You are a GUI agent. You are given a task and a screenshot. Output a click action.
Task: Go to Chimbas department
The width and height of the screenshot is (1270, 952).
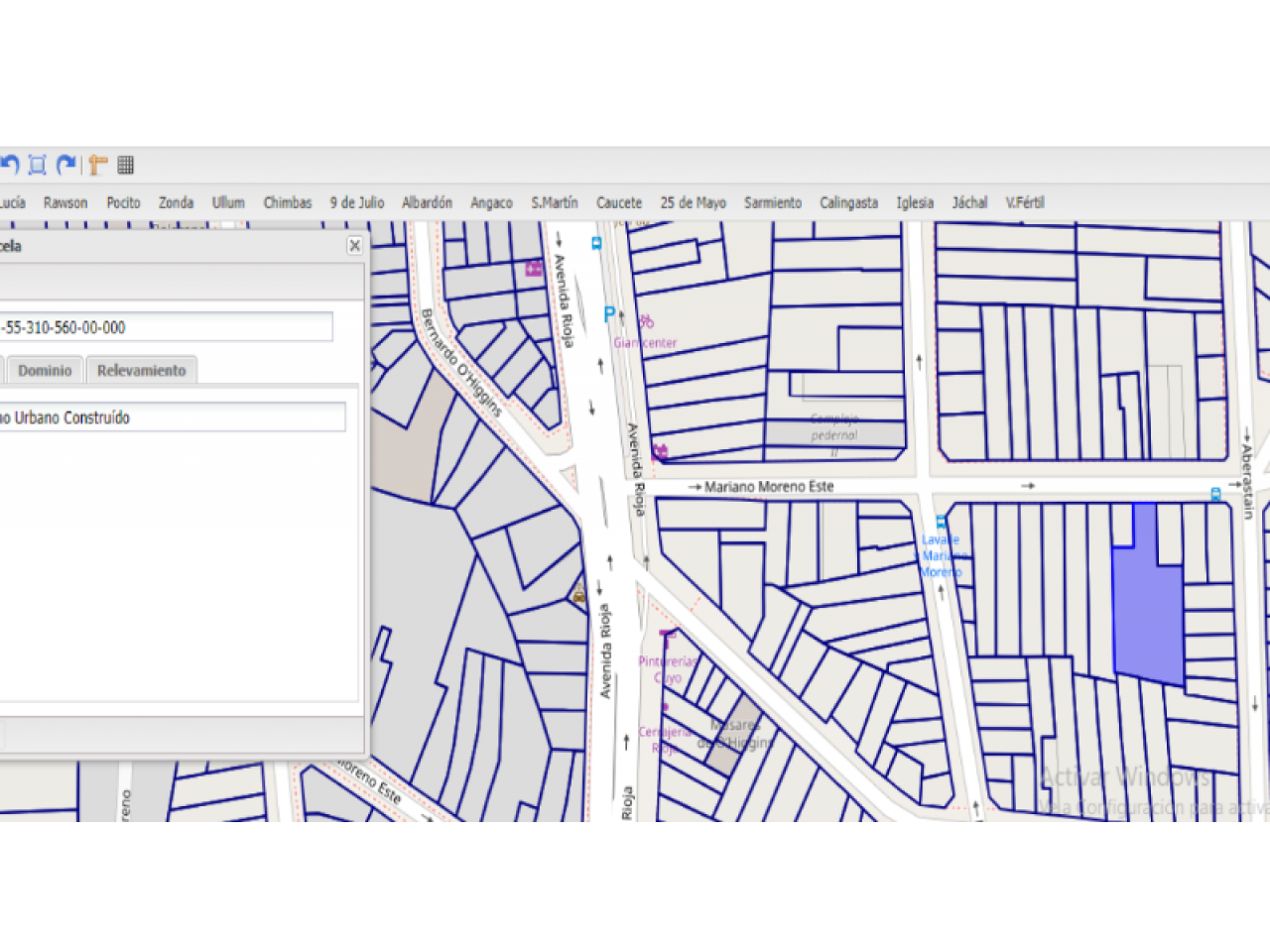(288, 202)
